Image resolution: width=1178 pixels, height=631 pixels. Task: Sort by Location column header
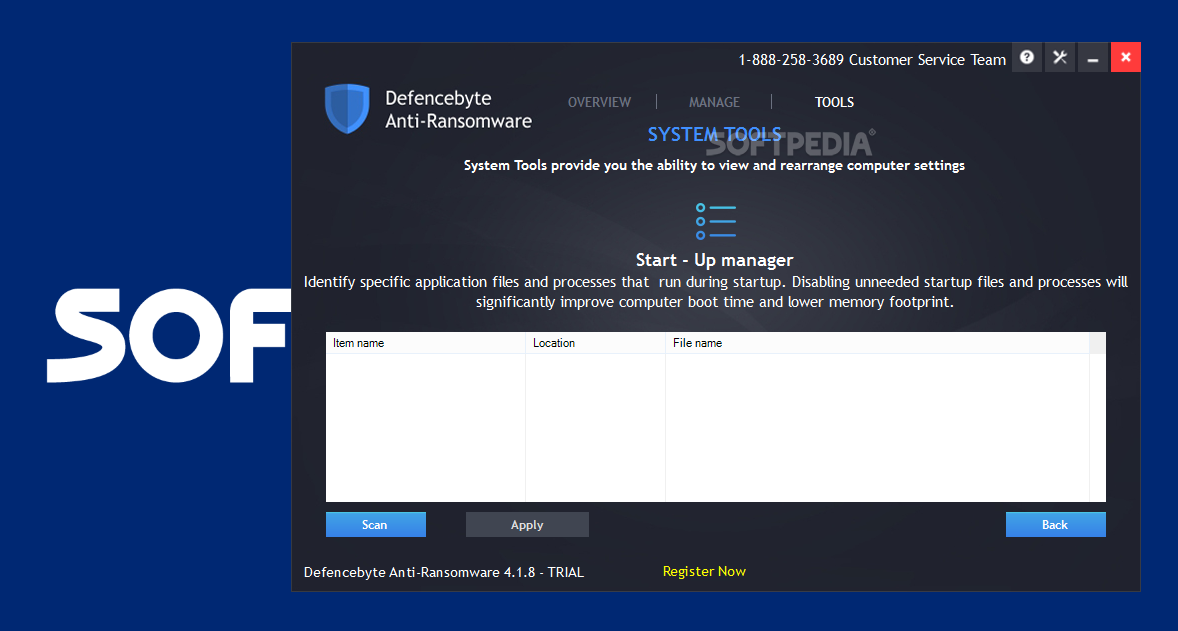click(x=595, y=343)
